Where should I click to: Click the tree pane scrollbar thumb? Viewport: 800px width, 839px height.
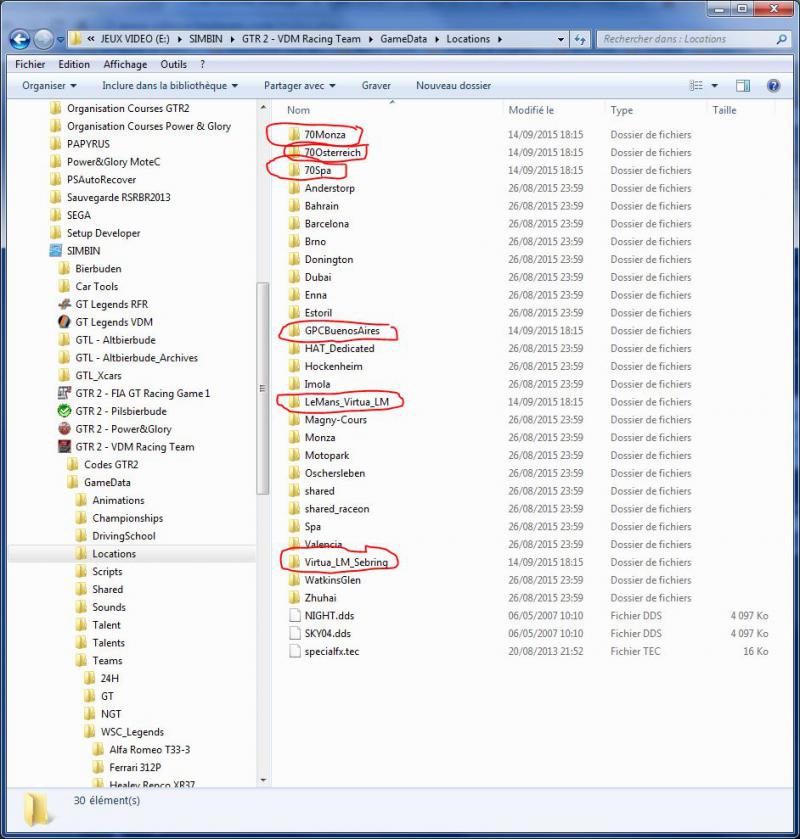[x=263, y=388]
